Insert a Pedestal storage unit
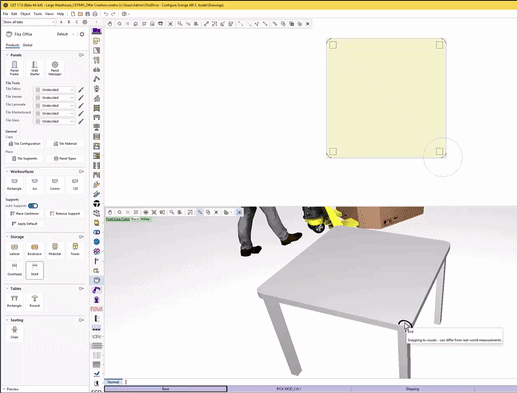The height and width of the screenshot is (393, 517). coord(55,250)
